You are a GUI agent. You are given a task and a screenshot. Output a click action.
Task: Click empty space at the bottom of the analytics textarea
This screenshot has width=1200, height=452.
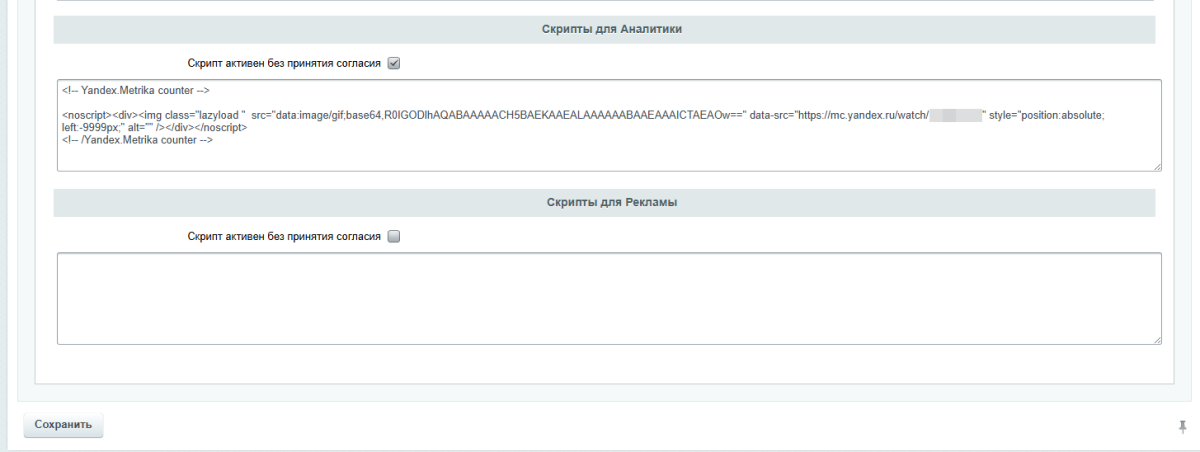608,159
